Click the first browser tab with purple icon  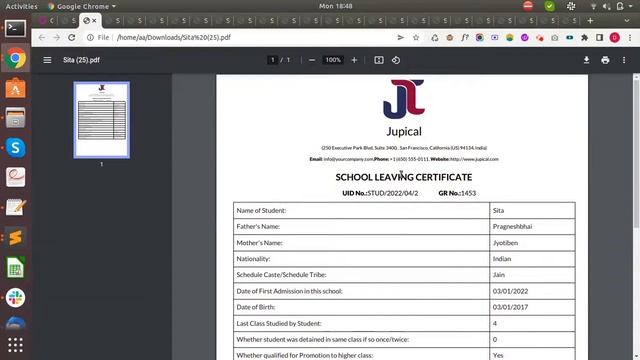pos(42,20)
